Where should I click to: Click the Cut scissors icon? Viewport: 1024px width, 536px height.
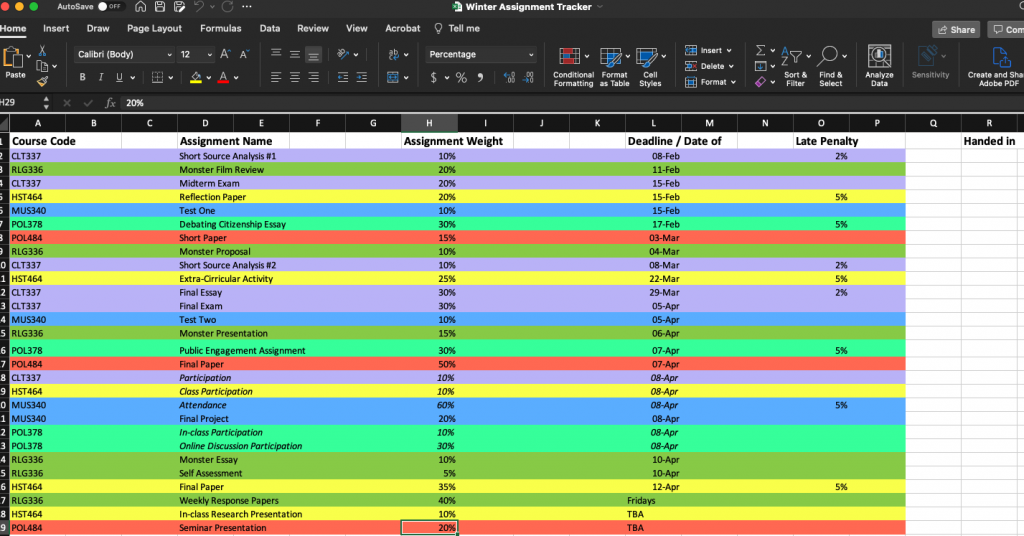[x=42, y=50]
